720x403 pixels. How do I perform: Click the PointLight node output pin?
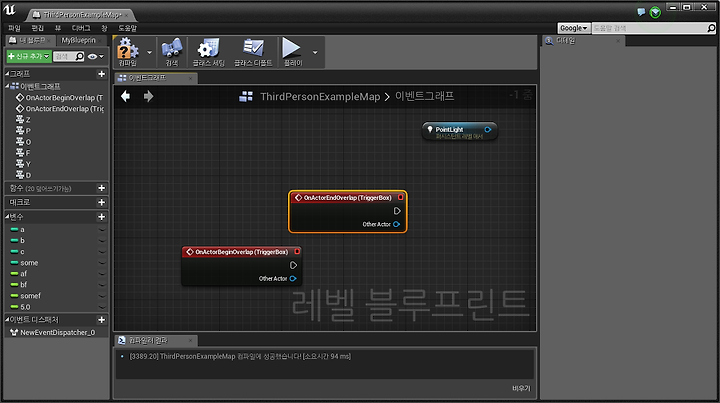[488, 130]
